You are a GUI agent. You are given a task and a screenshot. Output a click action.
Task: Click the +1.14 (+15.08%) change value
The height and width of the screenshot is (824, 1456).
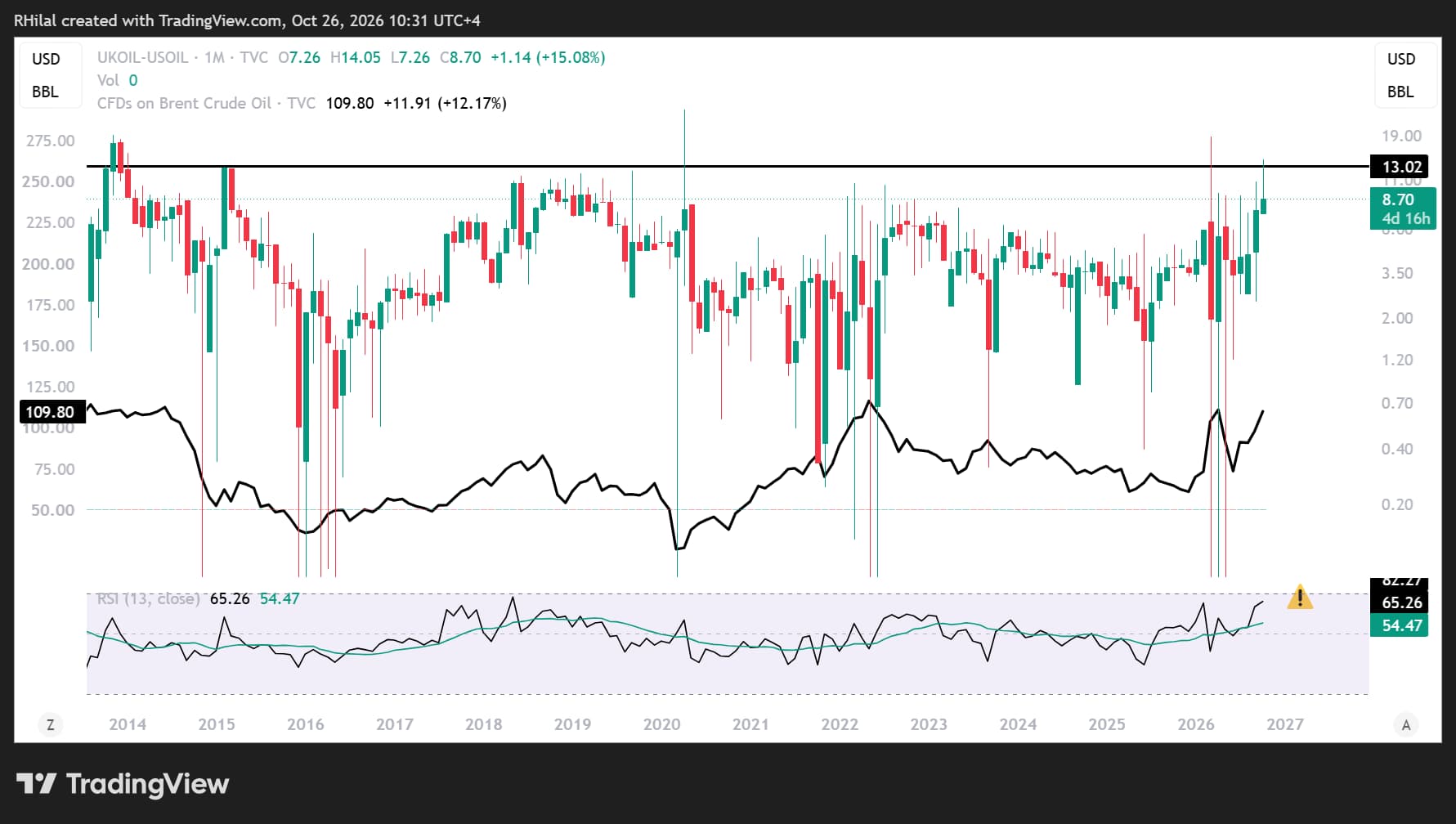click(x=548, y=58)
